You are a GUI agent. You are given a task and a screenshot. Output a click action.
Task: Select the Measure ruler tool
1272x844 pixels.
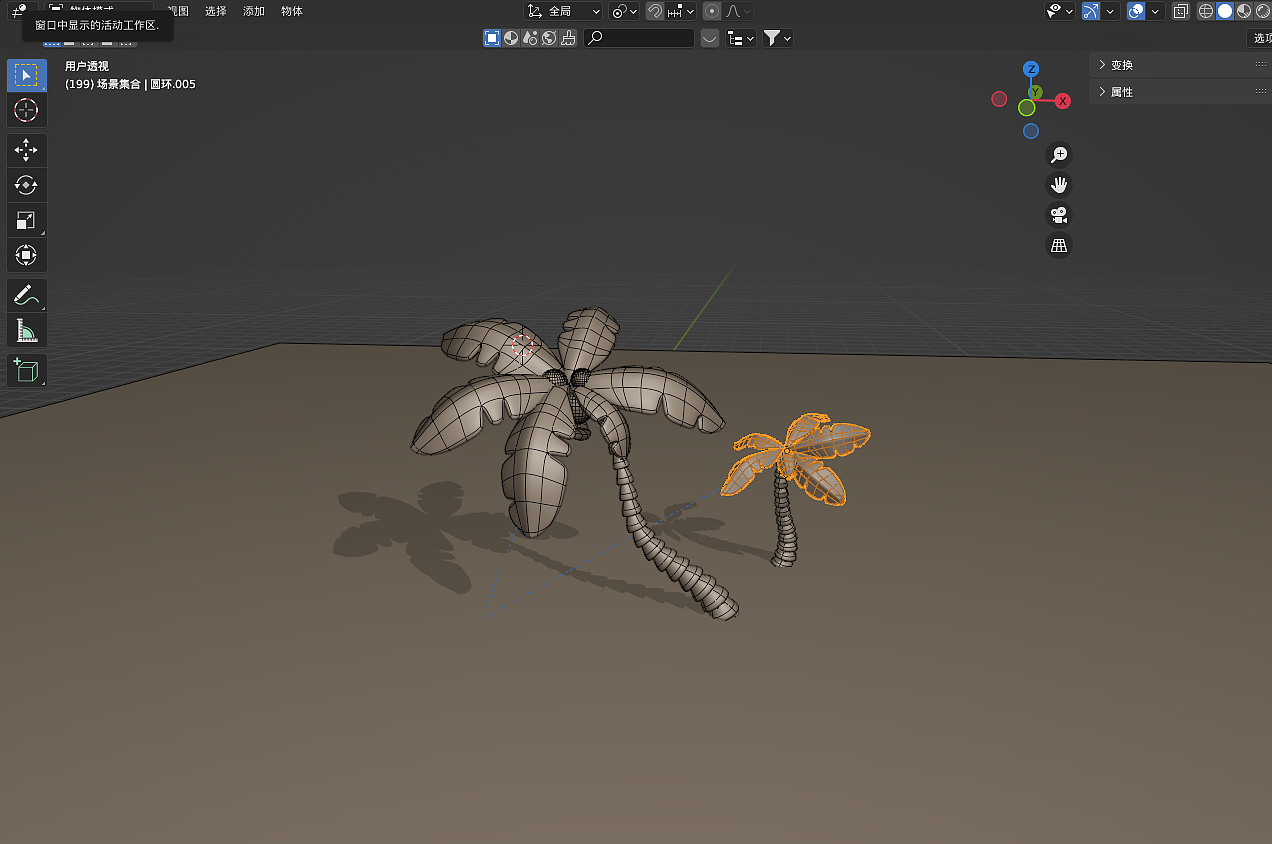[x=26, y=330]
